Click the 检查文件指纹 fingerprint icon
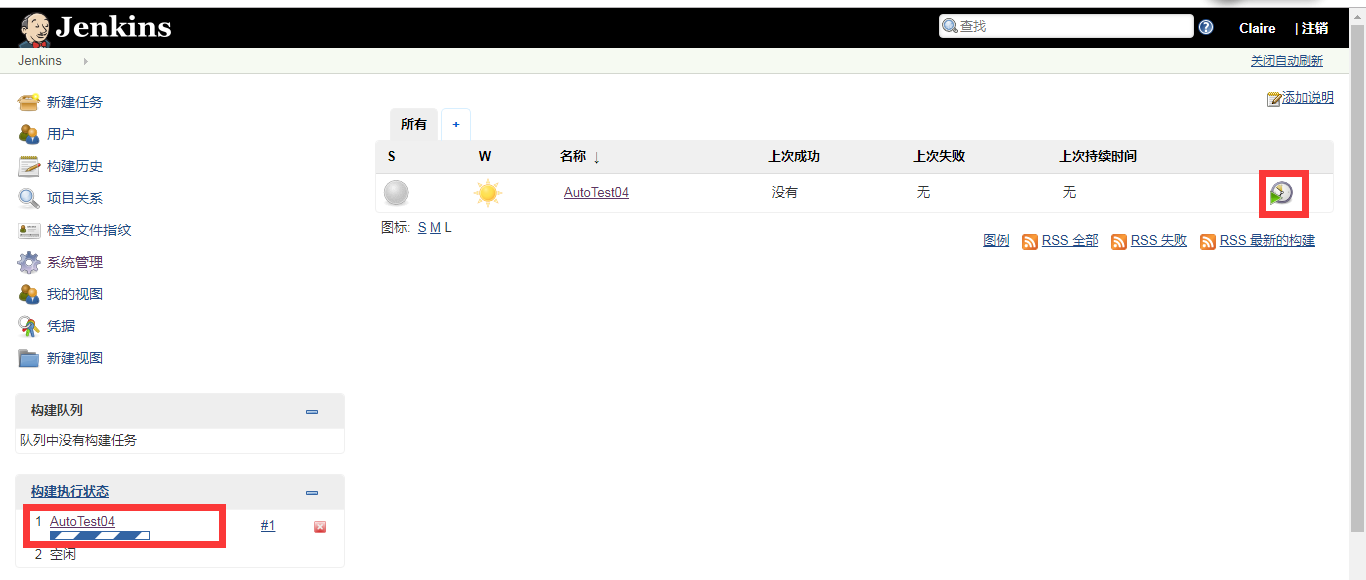The width and height of the screenshot is (1366, 580). (29, 230)
